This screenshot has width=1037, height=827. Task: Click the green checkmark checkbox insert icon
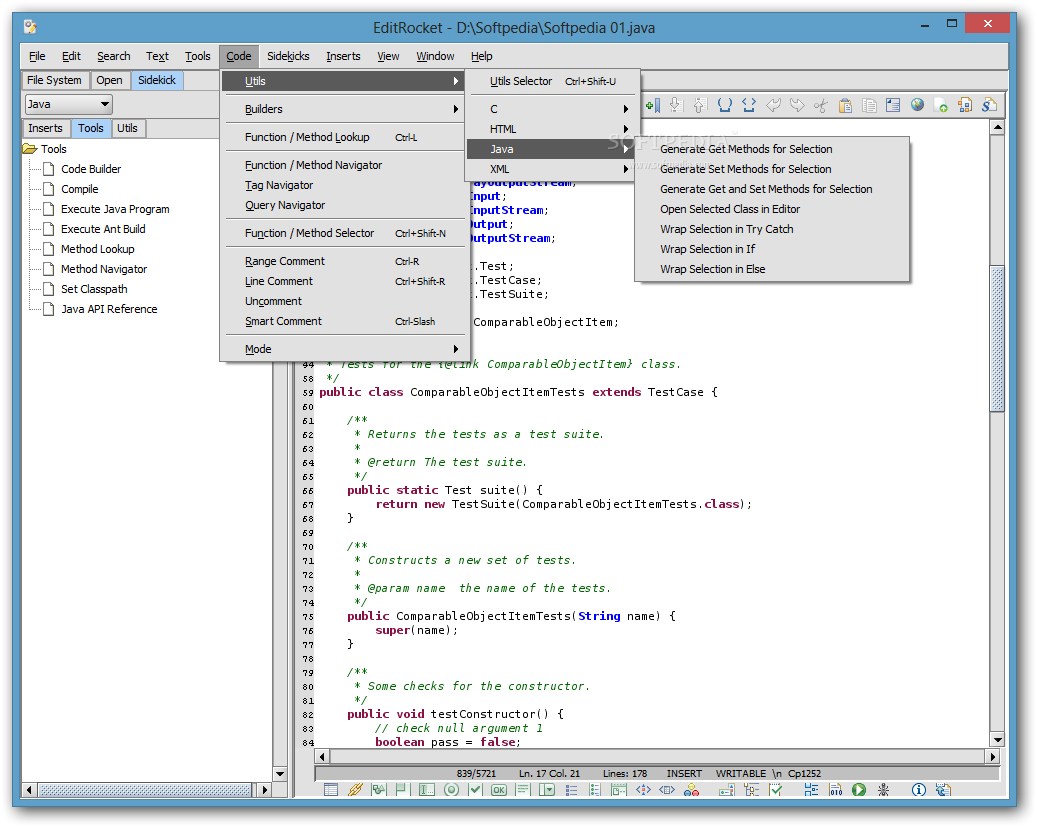coord(476,789)
